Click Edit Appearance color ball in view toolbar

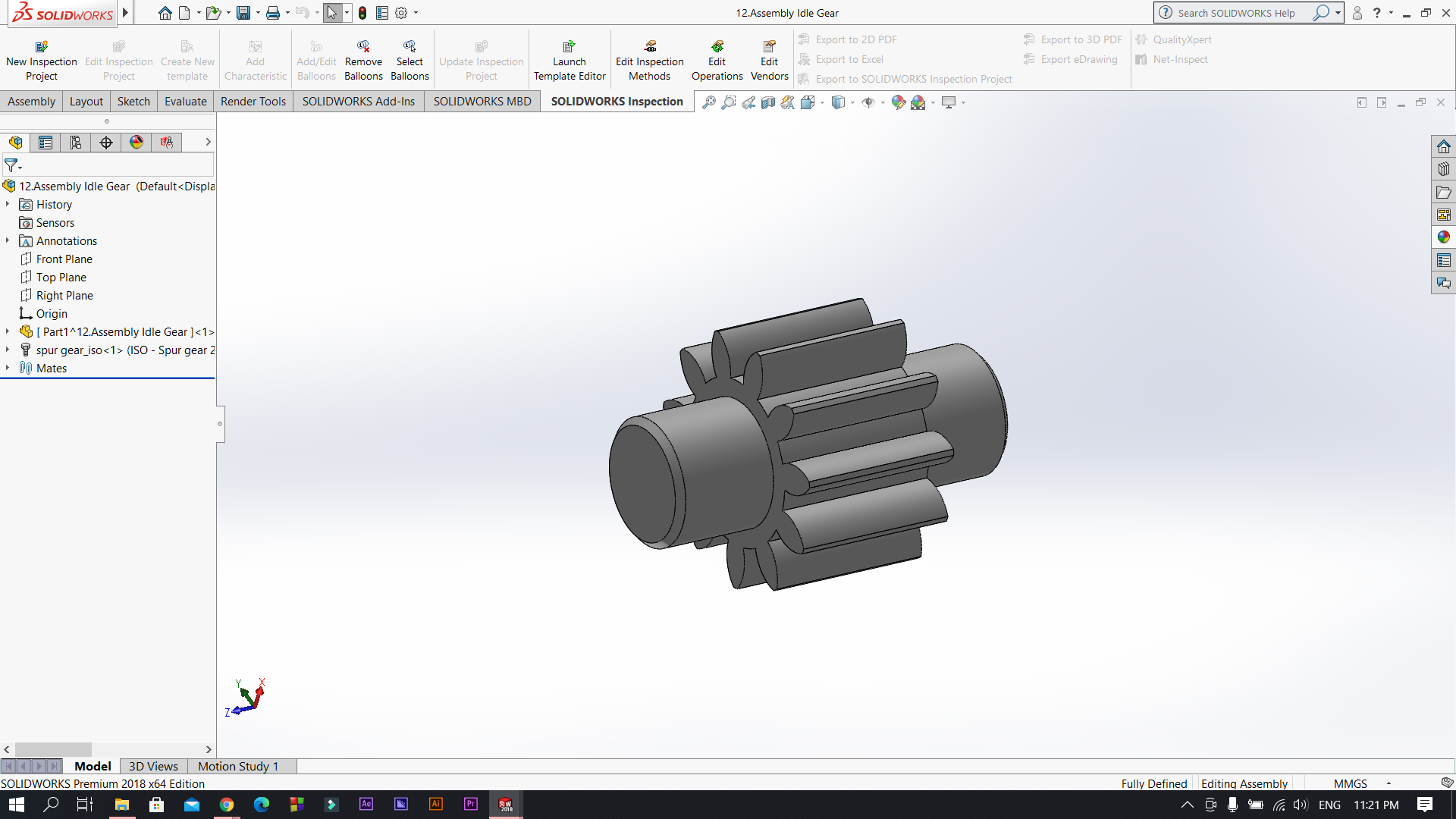pos(898,102)
